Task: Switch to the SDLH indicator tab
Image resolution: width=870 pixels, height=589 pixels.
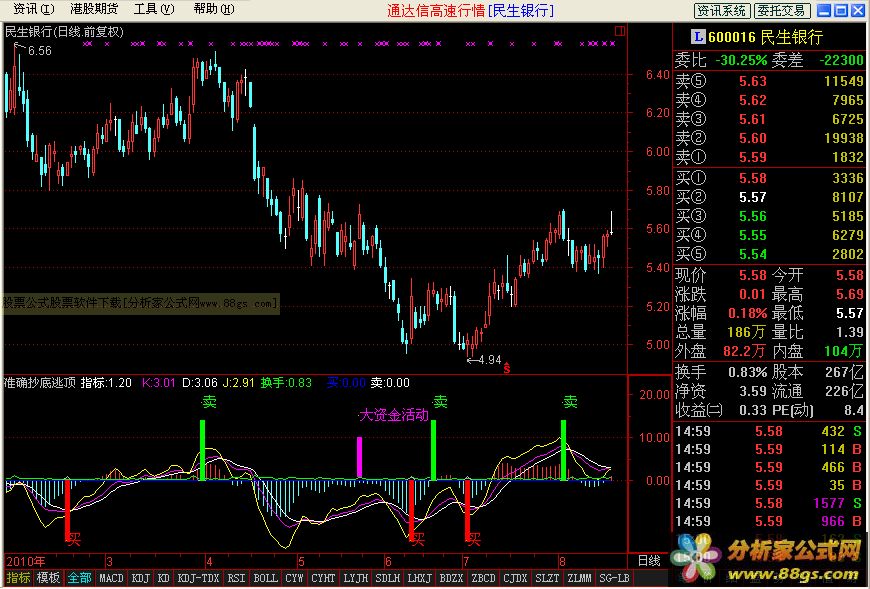Action: click(x=387, y=578)
